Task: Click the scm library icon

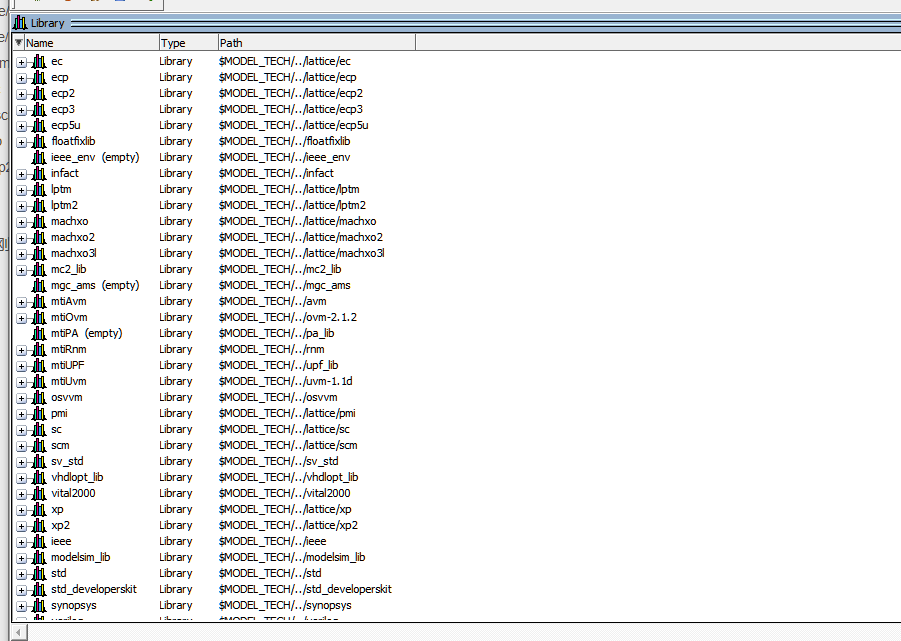Action: (x=39, y=445)
